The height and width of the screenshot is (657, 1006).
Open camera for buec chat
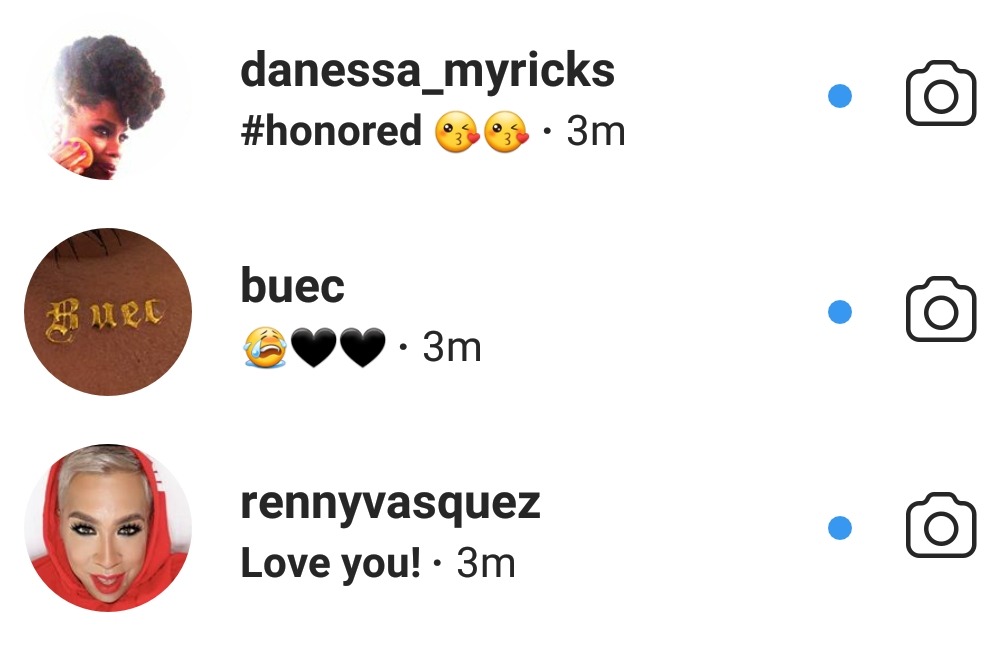(x=940, y=312)
